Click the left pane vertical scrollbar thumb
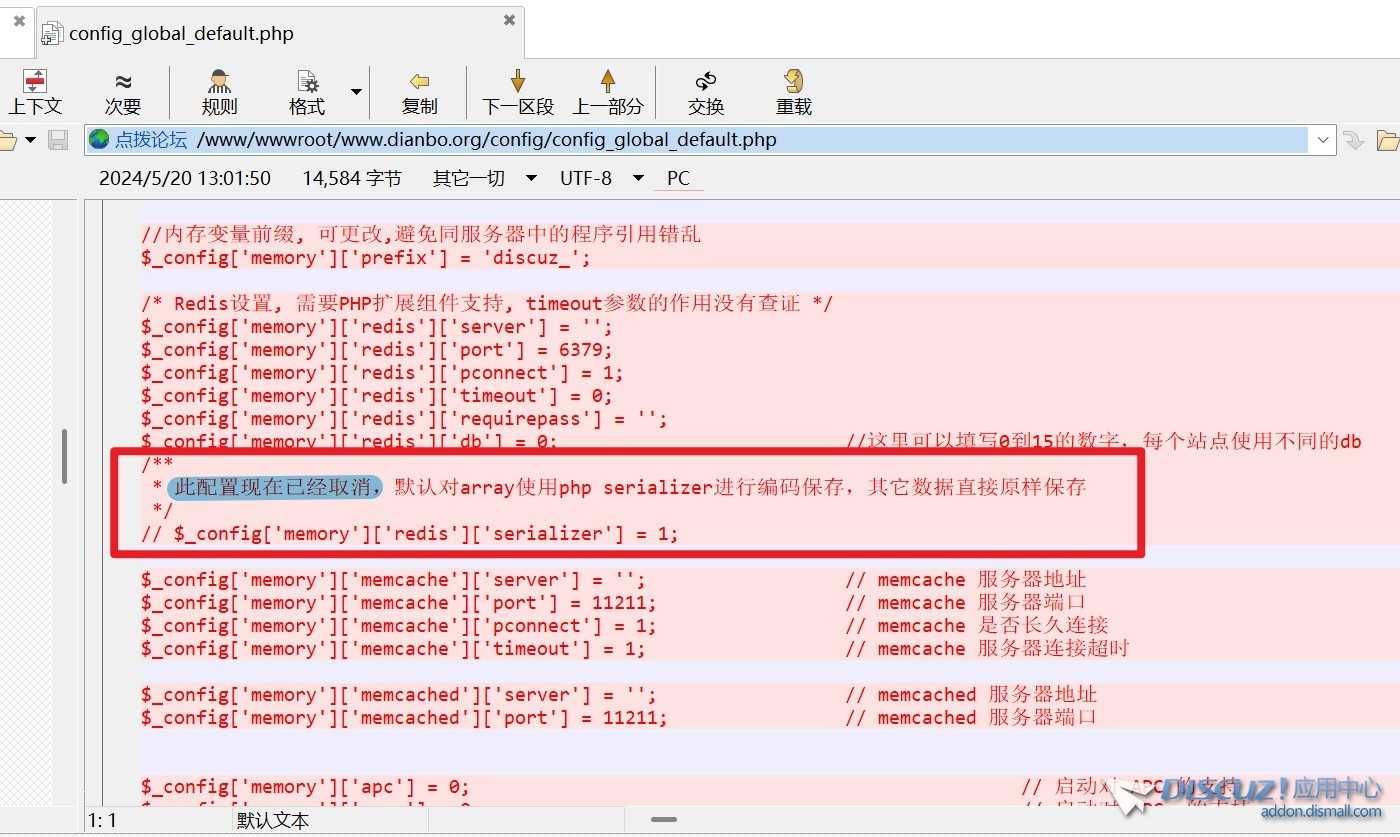Image resolution: width=1400 pixels, height=837 pixels. click(x=65, y=456)
